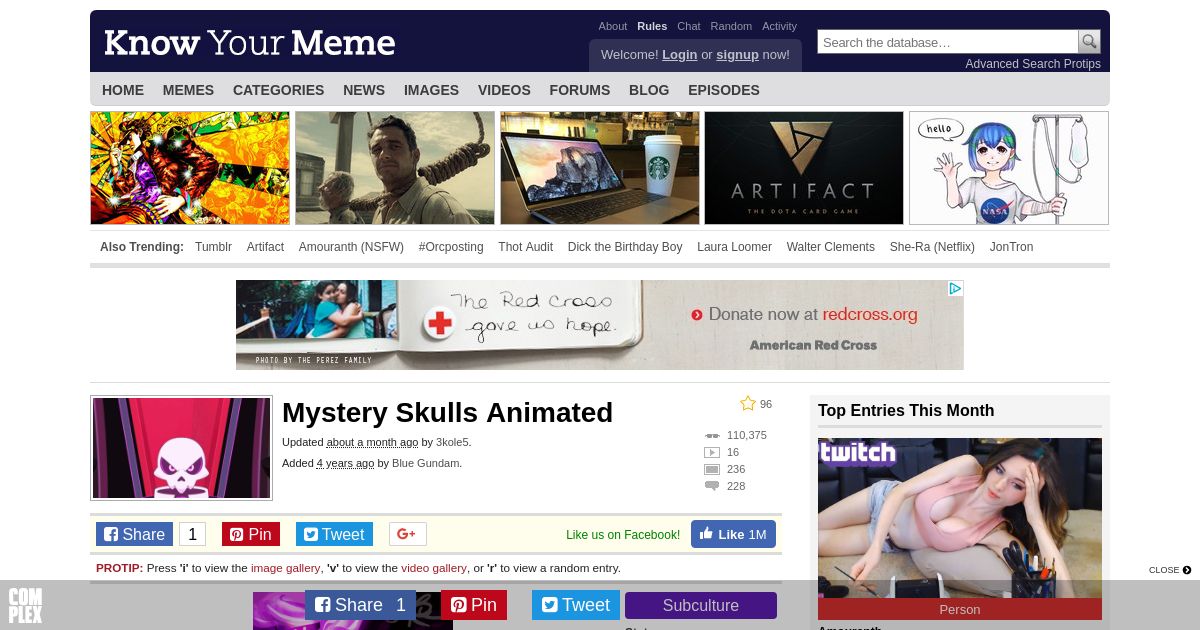Click the Laura Loomer trending link

[x=734, y=247]
